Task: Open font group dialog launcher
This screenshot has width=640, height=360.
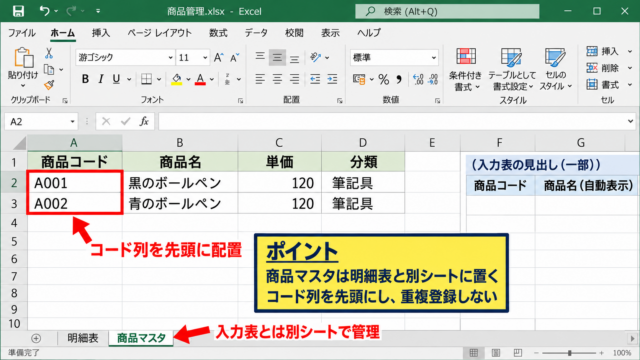Action: (x=240, y=101)
